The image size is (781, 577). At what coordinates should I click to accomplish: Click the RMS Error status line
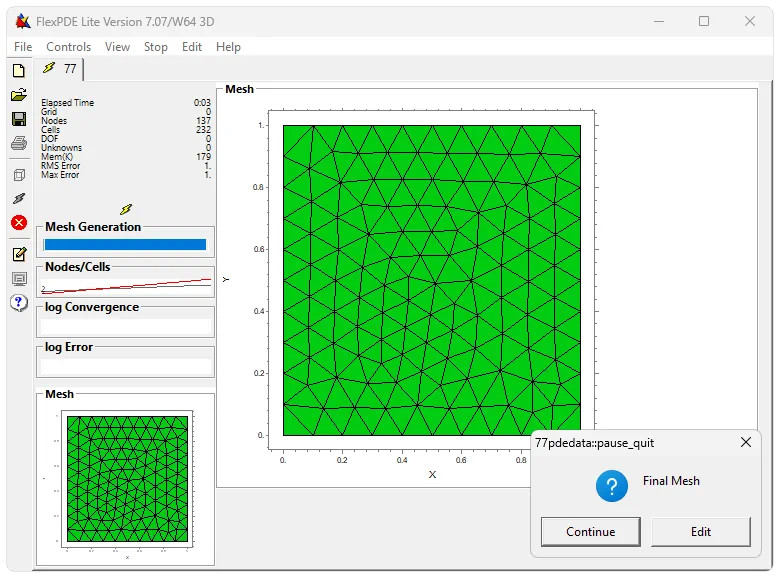tap(126, 165)
